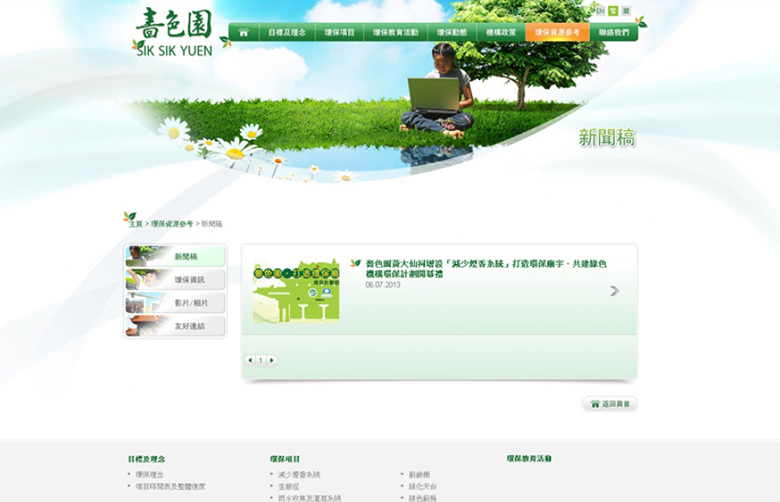Viewport: 780px width, 502px height.
Task: Open the 環保項目 menu item
Action: (339, 32)
